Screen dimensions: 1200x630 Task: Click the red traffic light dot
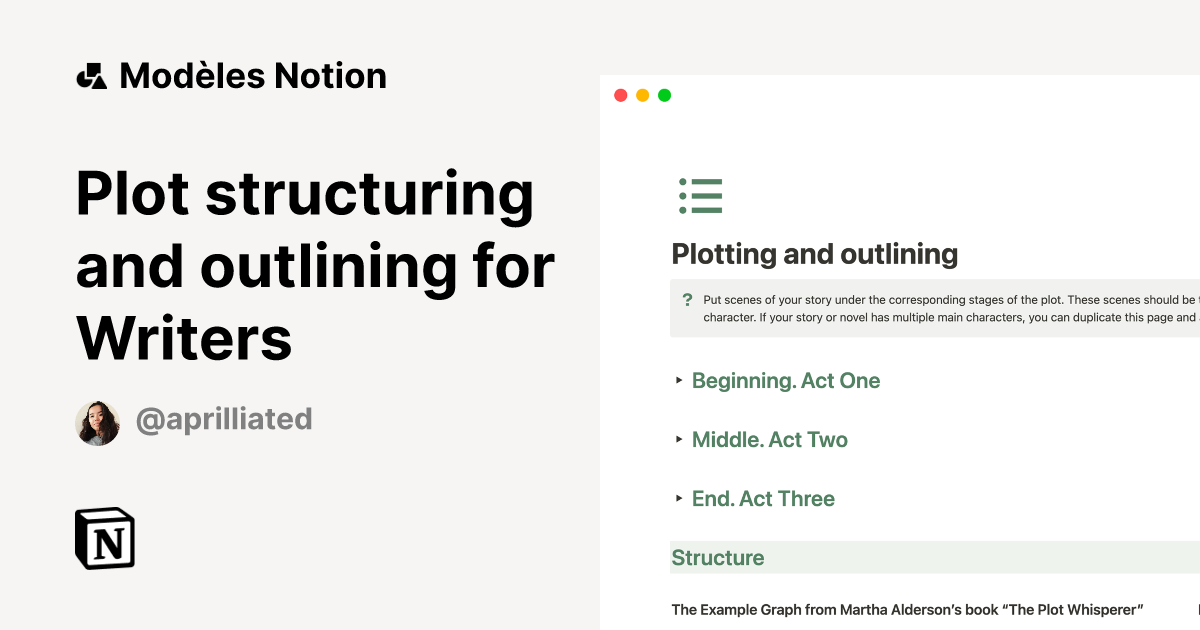click(x=620, y=94)
